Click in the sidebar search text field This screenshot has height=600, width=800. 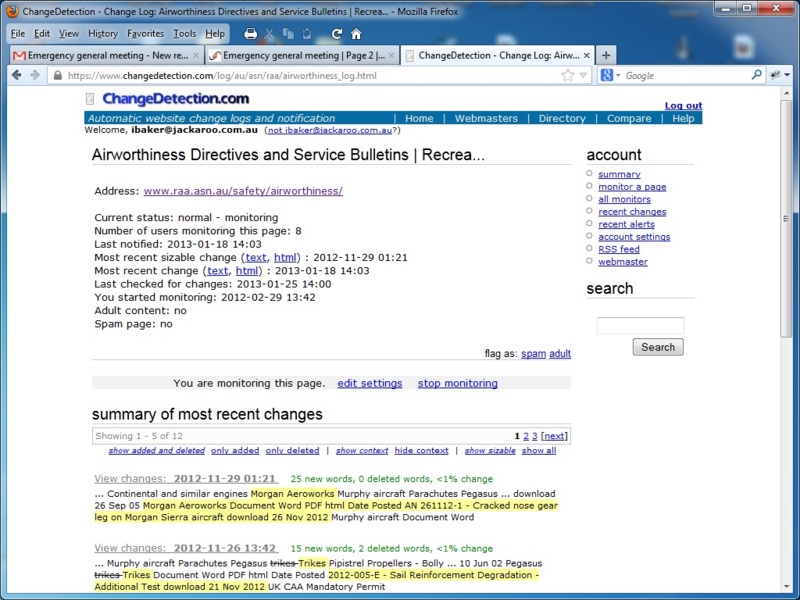(640, 326)
